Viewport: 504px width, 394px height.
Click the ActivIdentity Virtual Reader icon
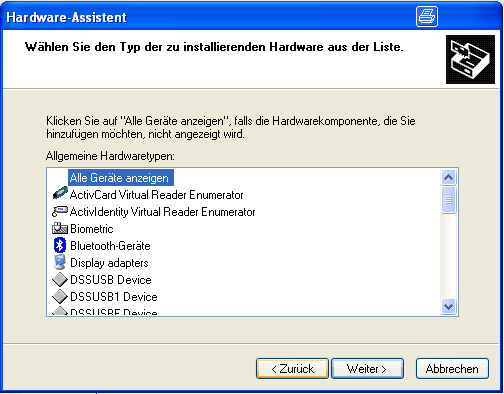pyautogui.click(x=60, y=211)
